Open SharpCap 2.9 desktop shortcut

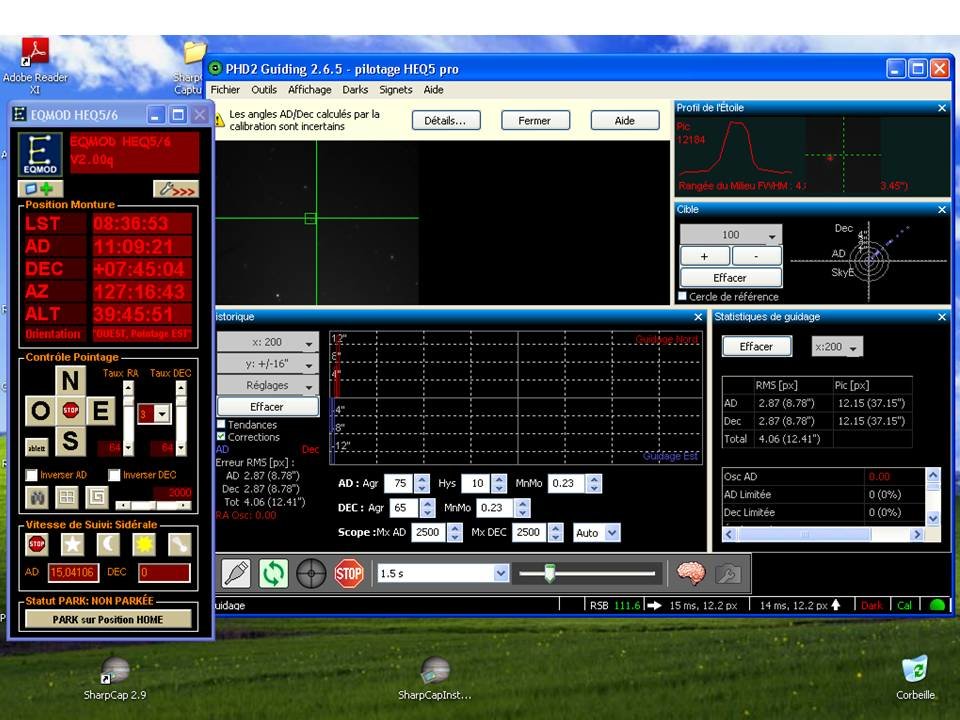point(114,679)
